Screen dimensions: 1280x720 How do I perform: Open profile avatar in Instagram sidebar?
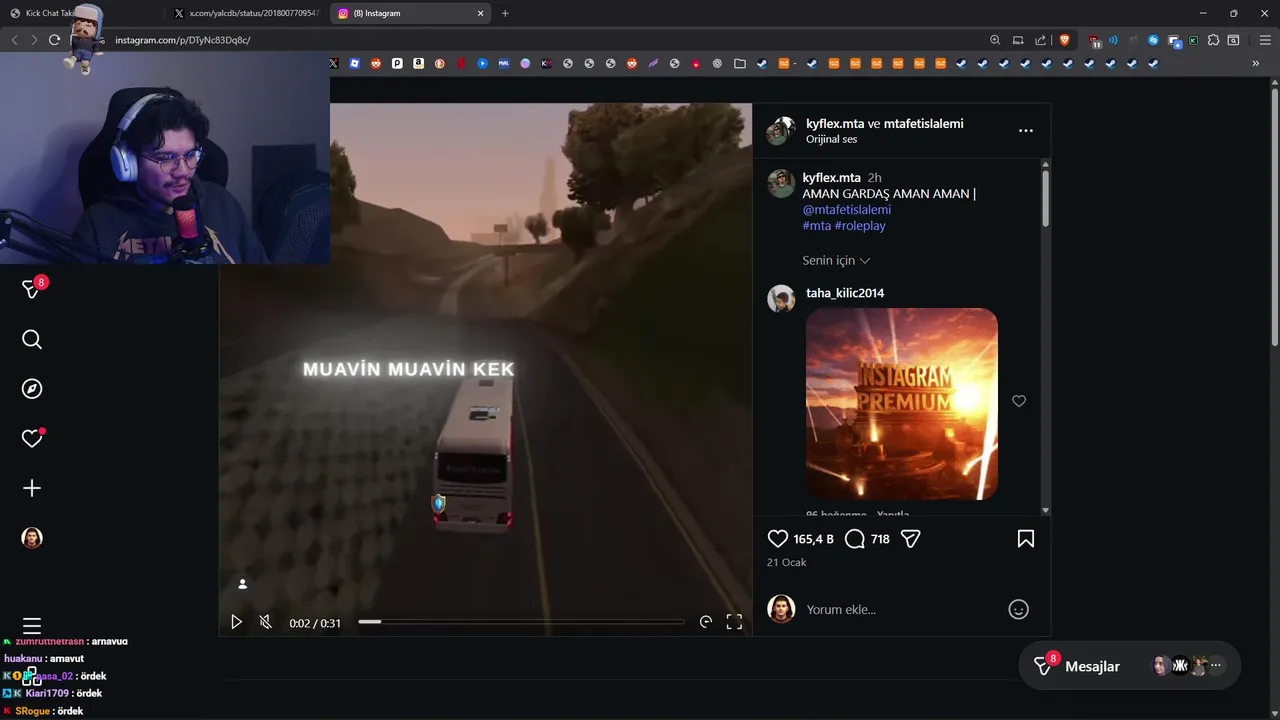[32, 537]
